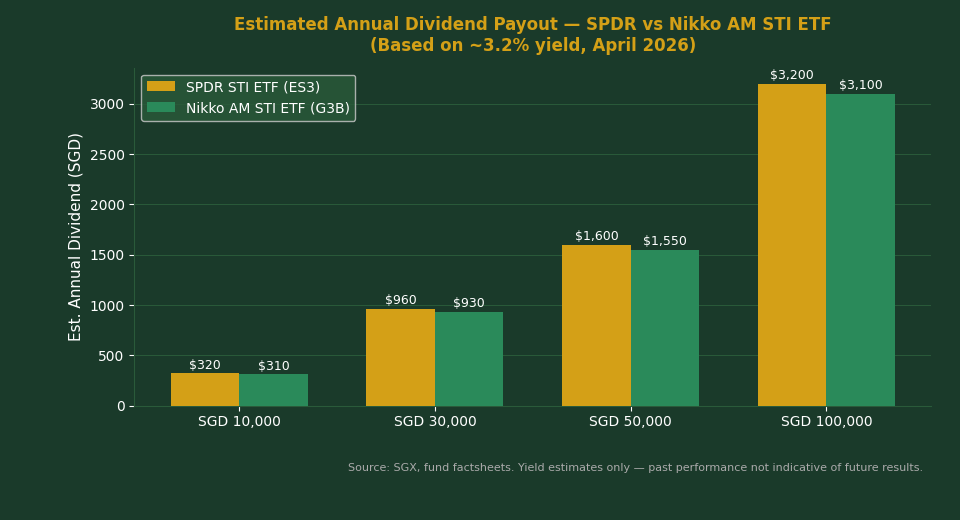Click the gold SPDR legend swatch
The image size is (960, 520).
[x=161, y=86]
